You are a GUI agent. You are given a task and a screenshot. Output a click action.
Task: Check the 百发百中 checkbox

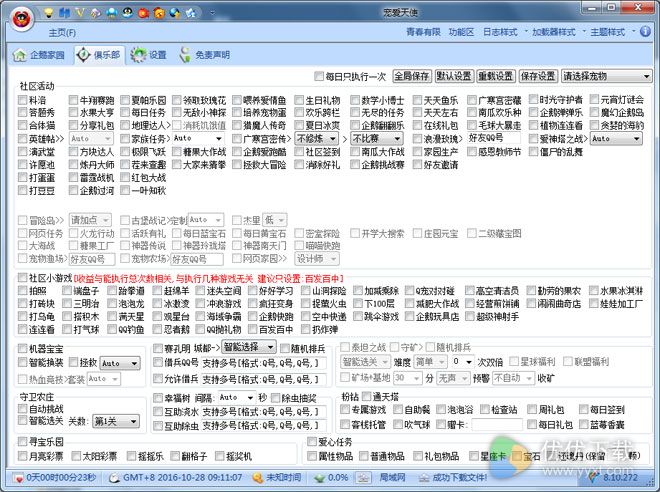(x=253, y=329)
